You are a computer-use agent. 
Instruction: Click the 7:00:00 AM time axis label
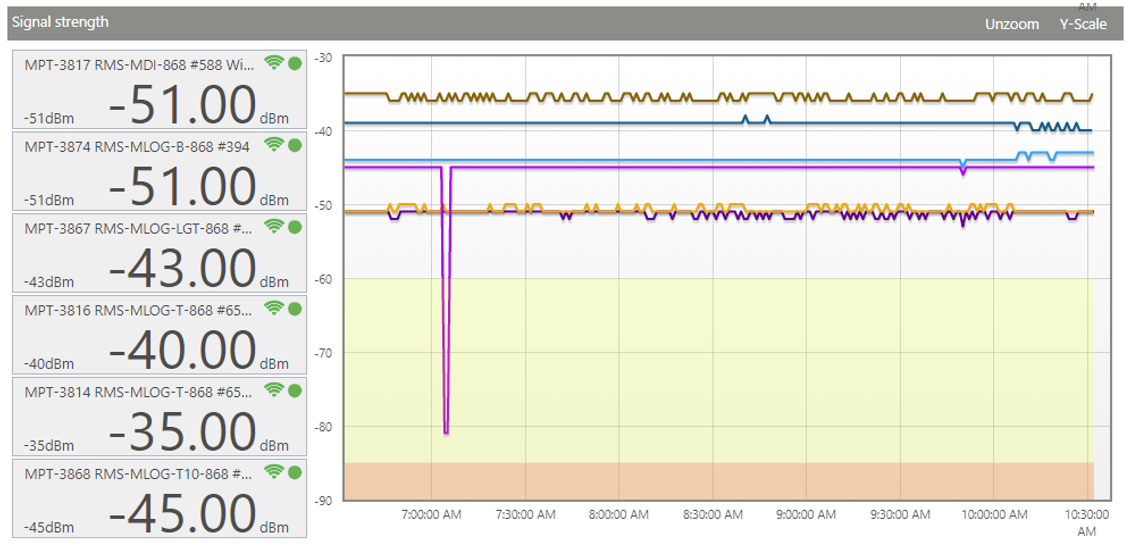click(x=431, y=515)
